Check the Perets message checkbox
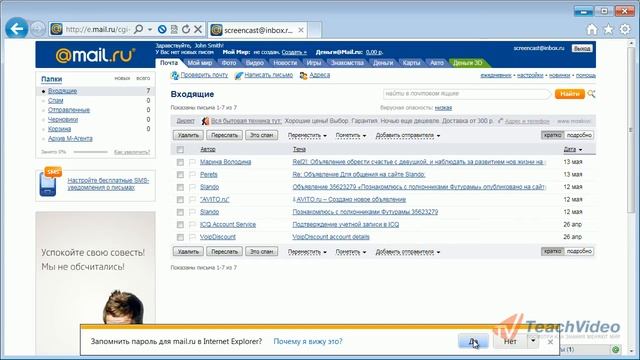The image size is (640, 360). click(x=180, y=175)
